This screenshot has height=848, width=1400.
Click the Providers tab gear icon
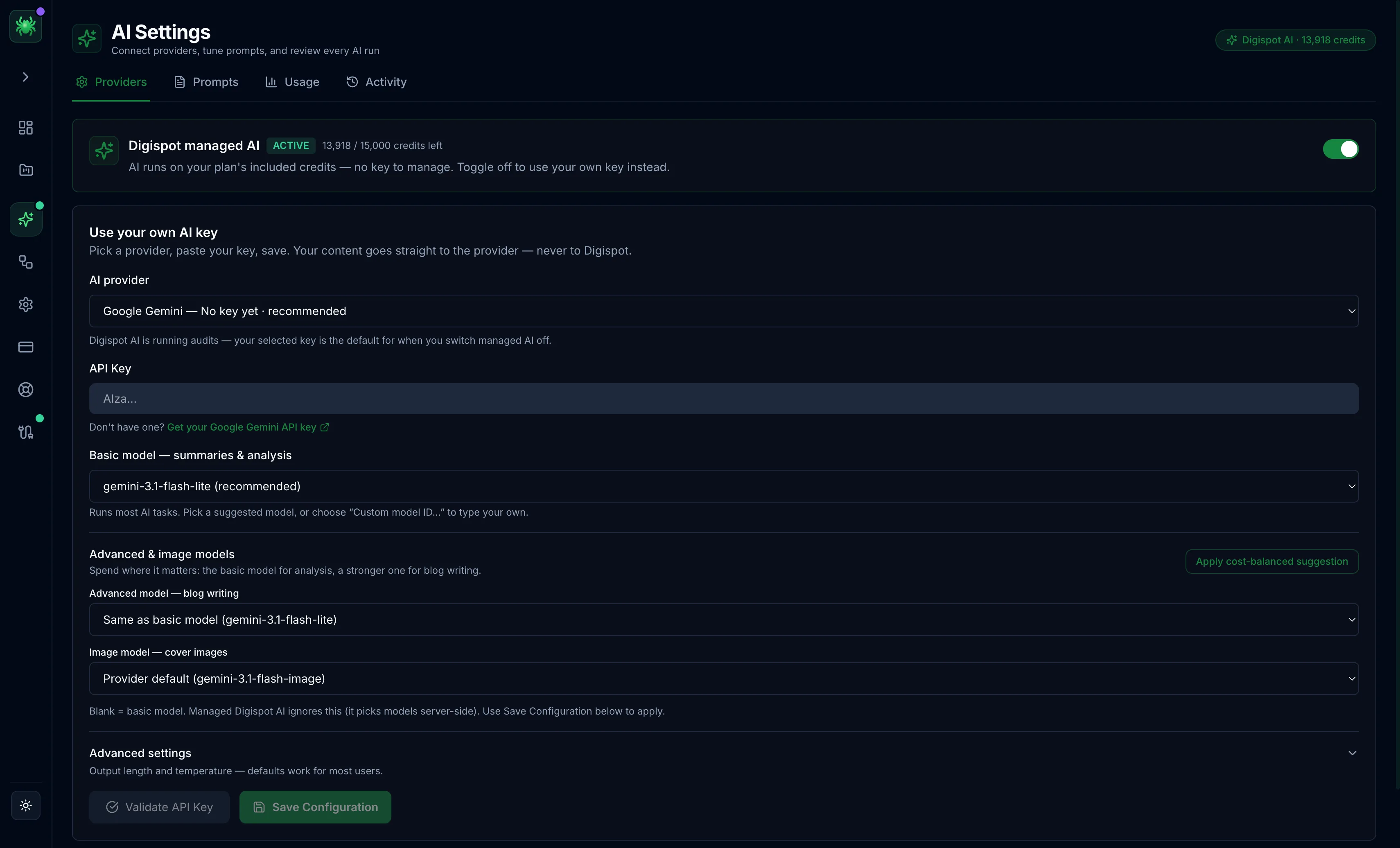[82, 82]
